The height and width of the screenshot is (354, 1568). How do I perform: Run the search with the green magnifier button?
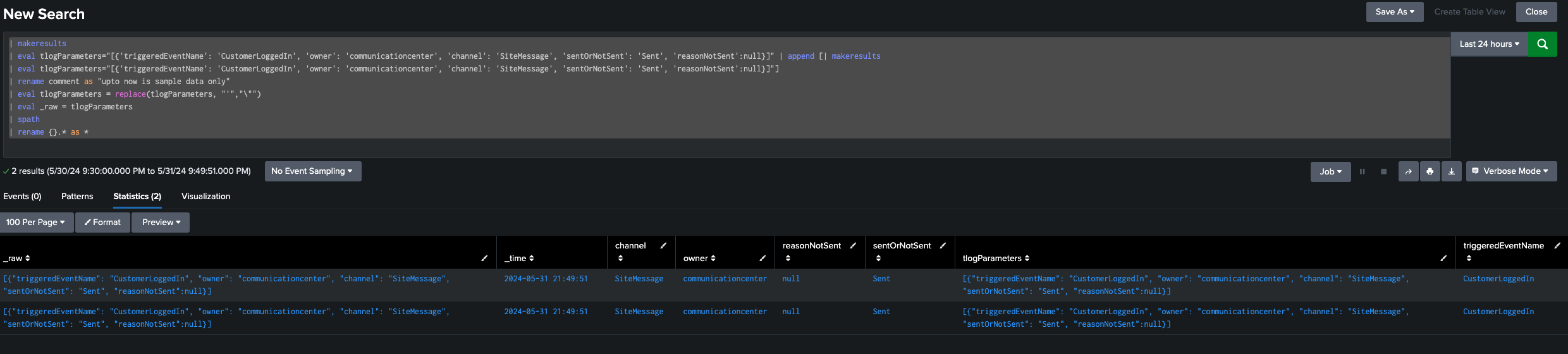tap(1542, 44)
